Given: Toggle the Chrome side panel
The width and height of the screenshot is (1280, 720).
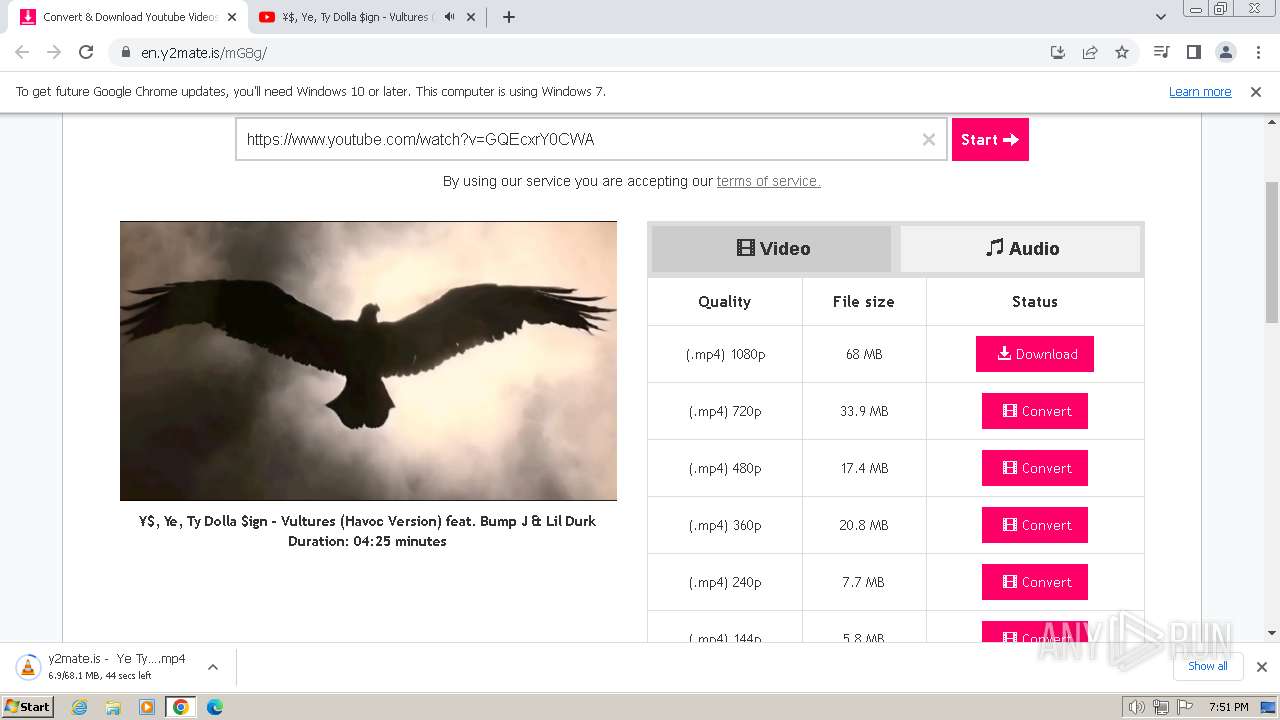Looking at the screenshot, I should pos(1193,53).
